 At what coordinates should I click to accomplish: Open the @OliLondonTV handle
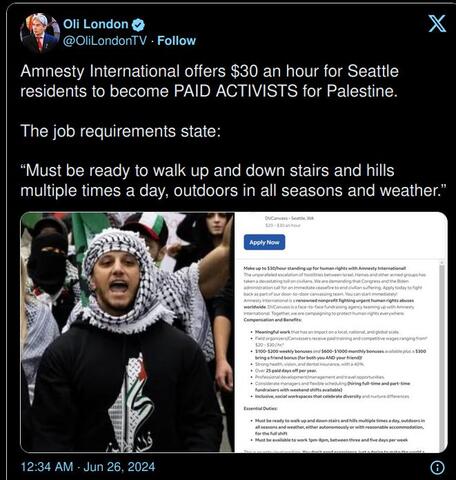click(x=105, y=41)
